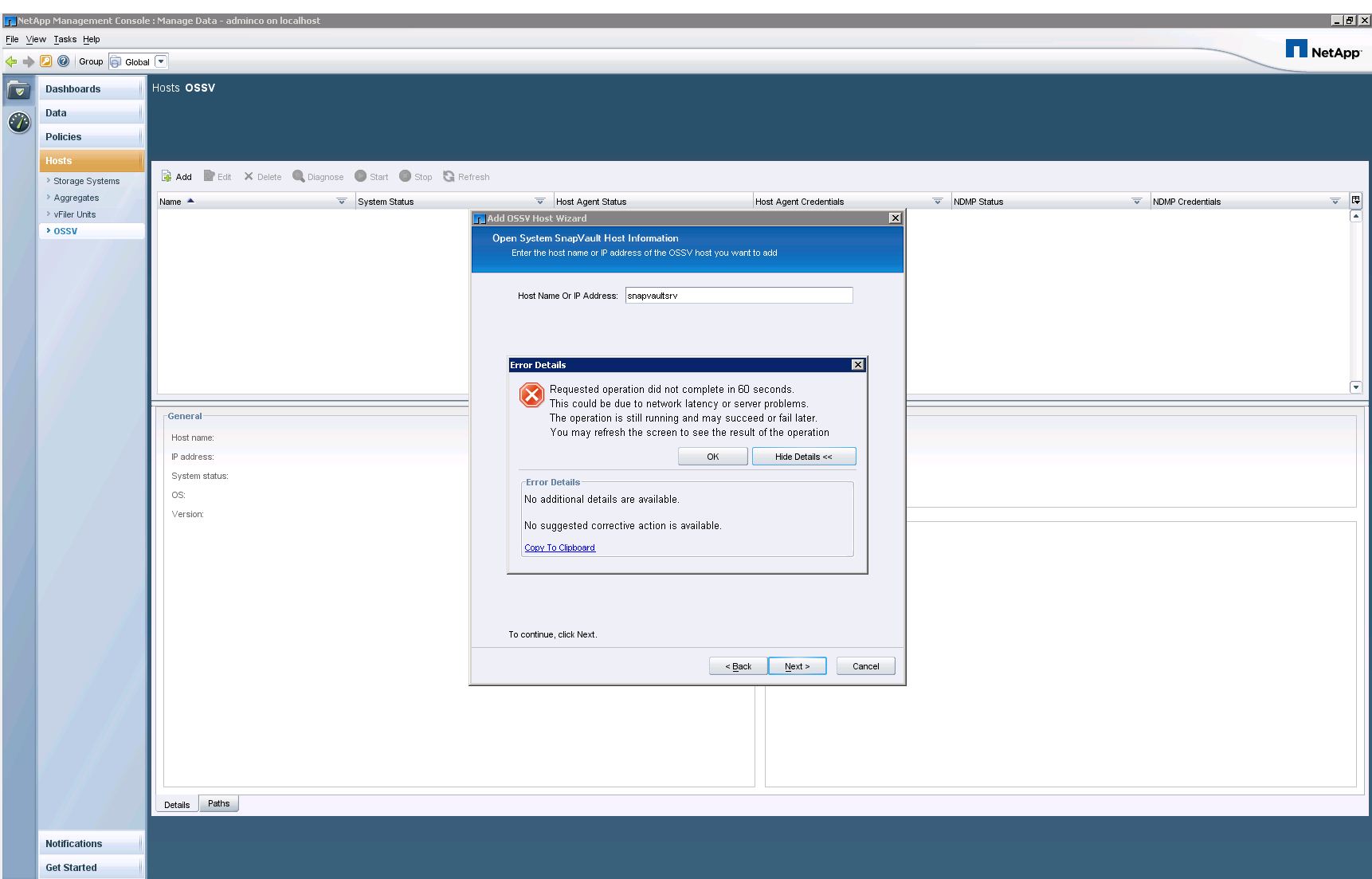The image size is (1372, 879).
Task: Click the < Back wizard button
Action: coord(739,666)
